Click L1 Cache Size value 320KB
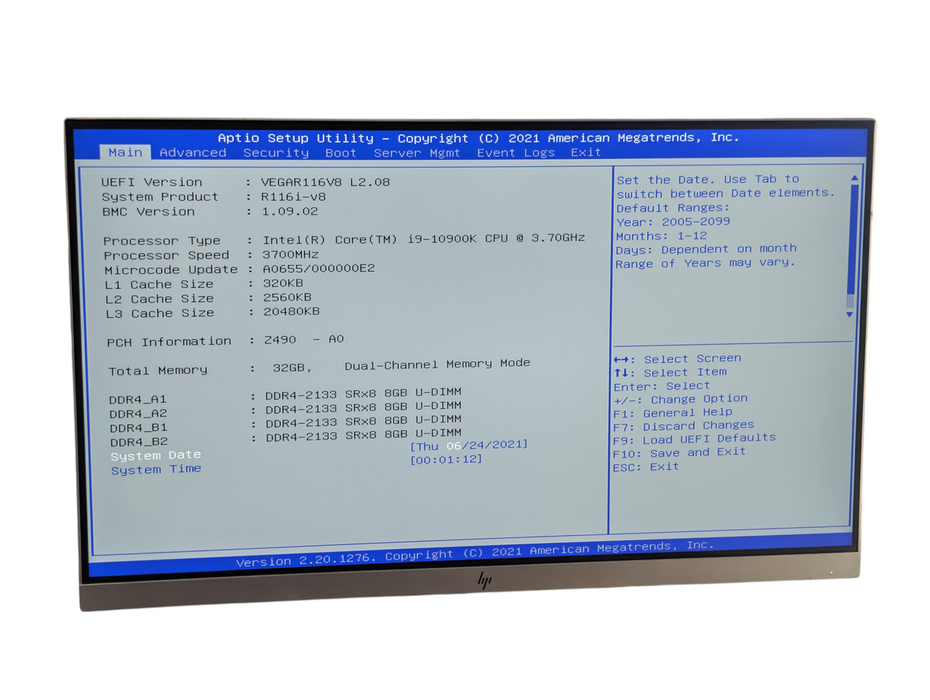The image size is (930, 700). click(x=284, y=284)
